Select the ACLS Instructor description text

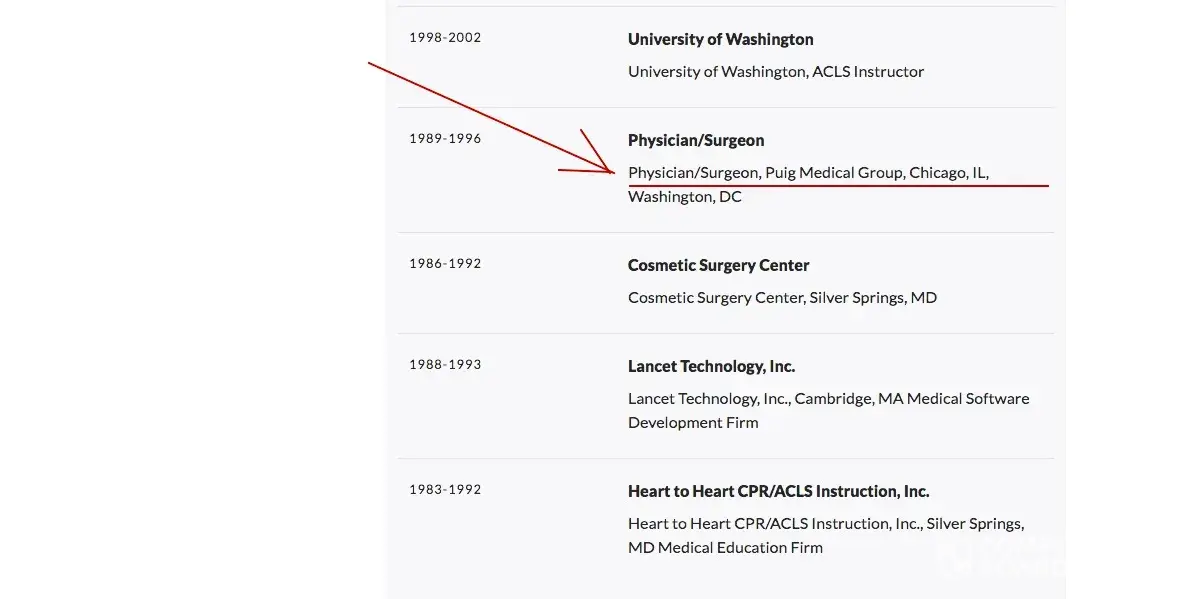776,71
